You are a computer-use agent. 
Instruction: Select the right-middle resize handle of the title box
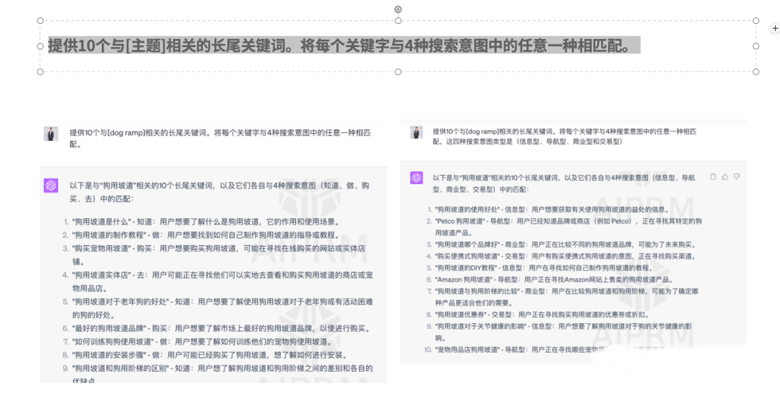tap(756, 46)
